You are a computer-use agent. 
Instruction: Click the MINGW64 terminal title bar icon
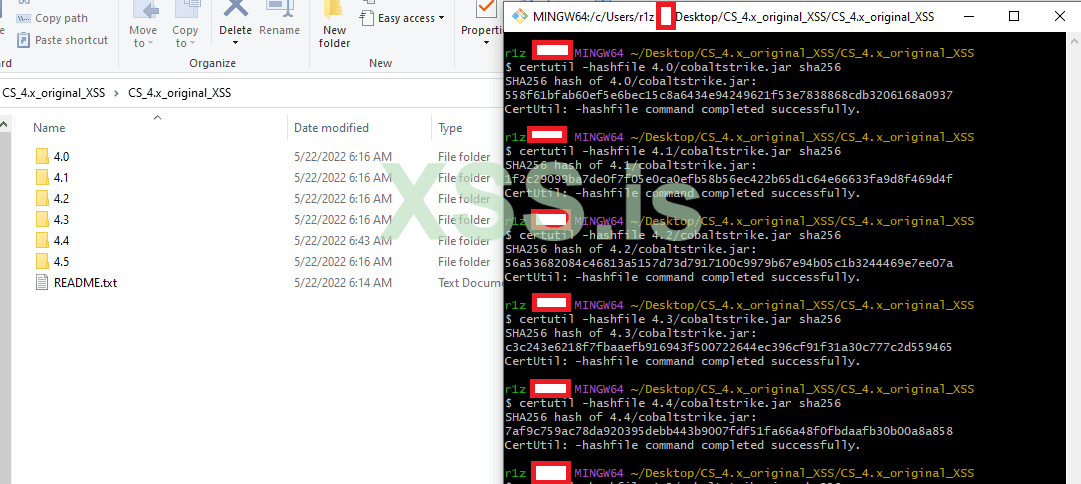click(x=519, y=17)
